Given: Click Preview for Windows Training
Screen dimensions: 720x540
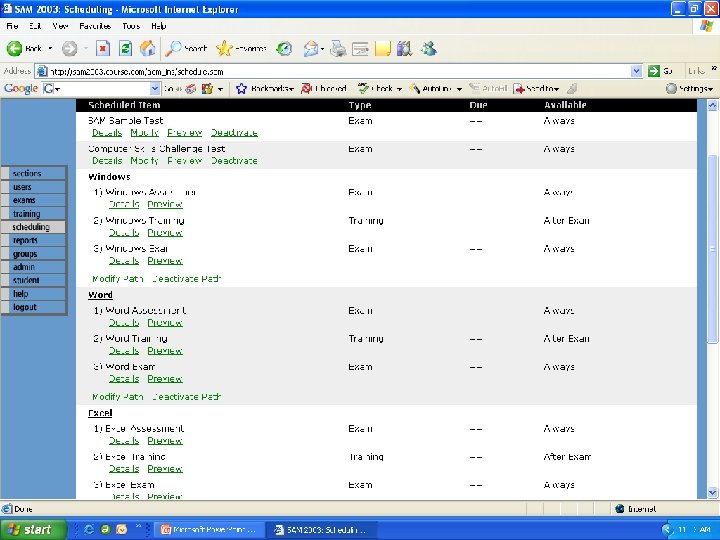Looking at the screenshot, I should [x=165, y=232].
